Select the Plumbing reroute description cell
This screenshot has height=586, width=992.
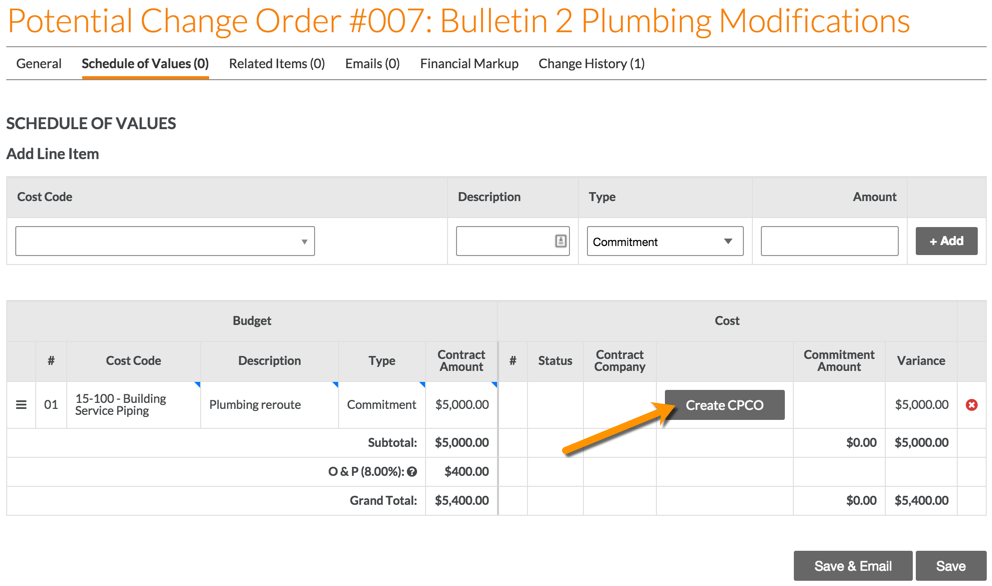coord(266,404)
